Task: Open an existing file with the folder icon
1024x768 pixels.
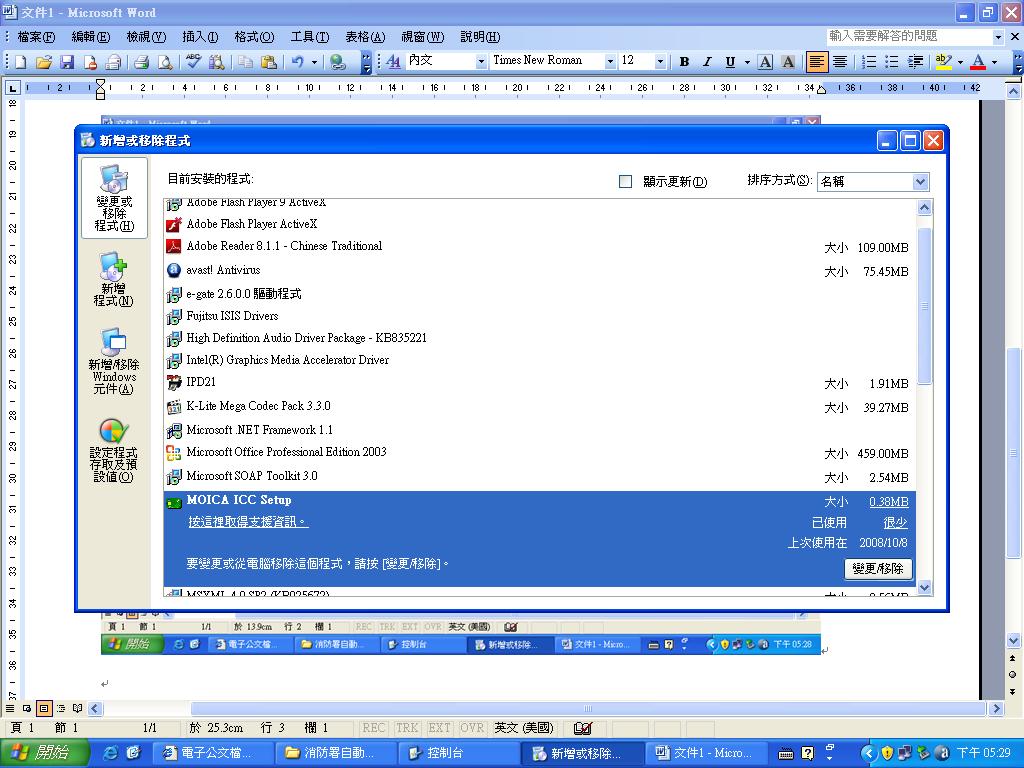Action: (44, 62)
